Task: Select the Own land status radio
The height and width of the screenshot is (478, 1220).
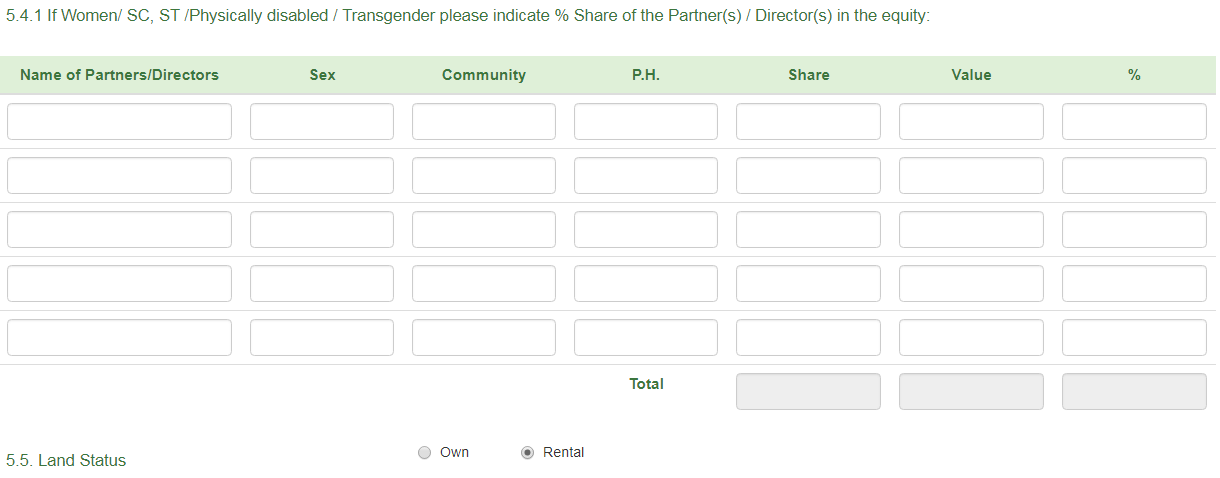Action: [x=424, y=452]
